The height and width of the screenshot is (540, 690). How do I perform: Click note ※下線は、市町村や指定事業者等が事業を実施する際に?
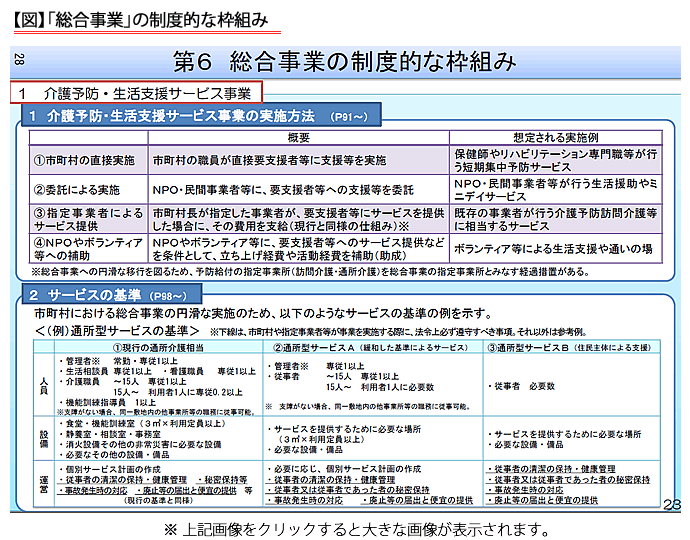(398, 332)
